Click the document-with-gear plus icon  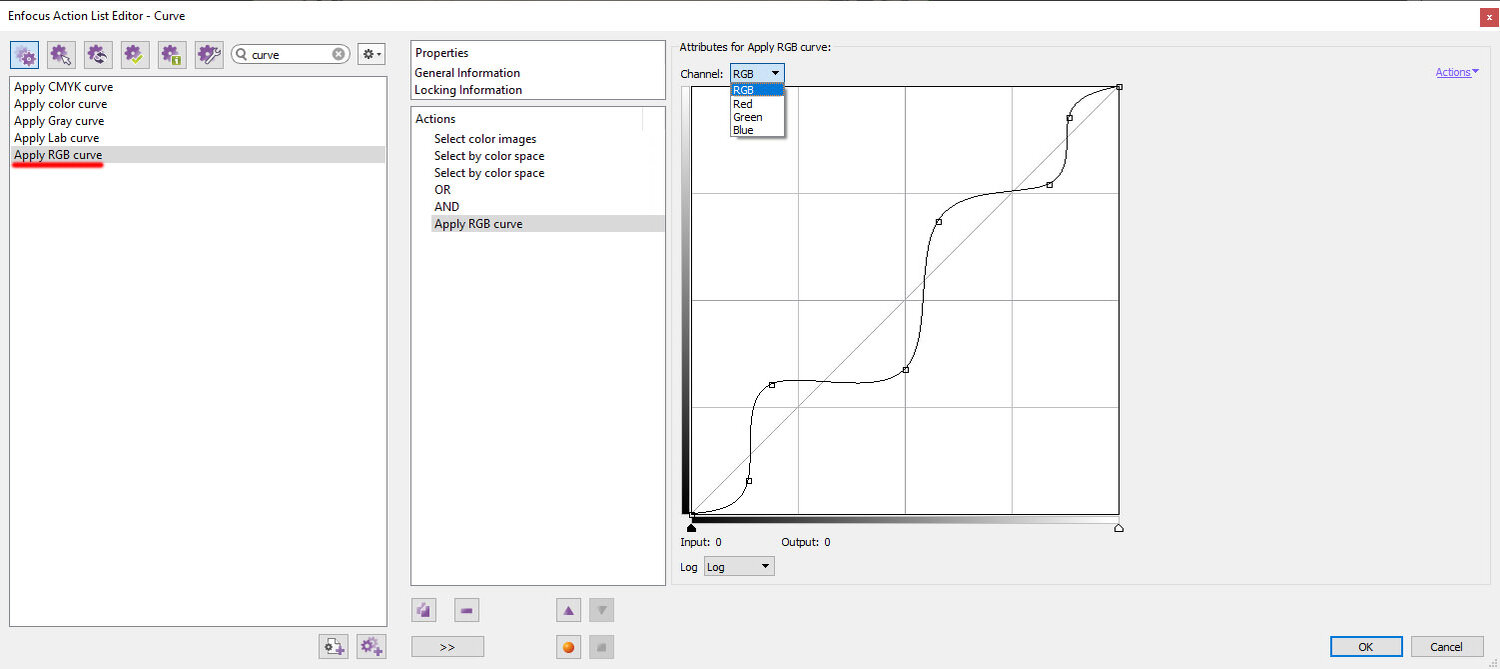(x=333, y=646)
